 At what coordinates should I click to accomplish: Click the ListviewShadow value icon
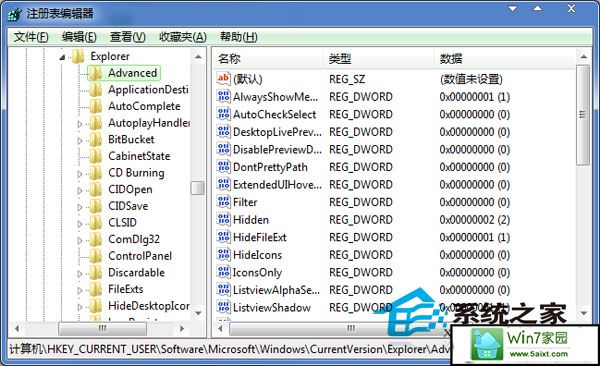223,307
